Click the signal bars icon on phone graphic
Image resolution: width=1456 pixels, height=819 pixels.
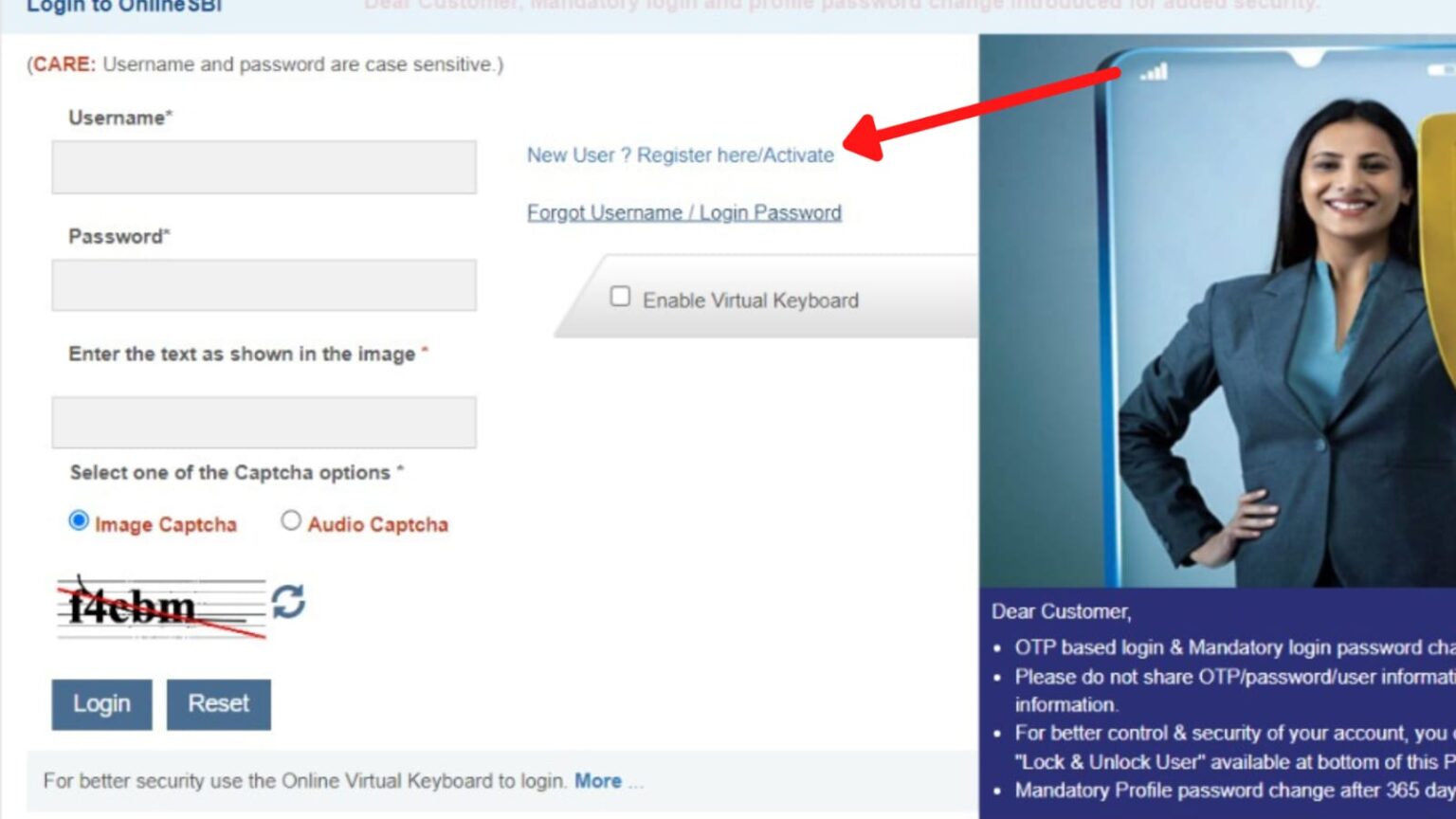pos(1154,72)
